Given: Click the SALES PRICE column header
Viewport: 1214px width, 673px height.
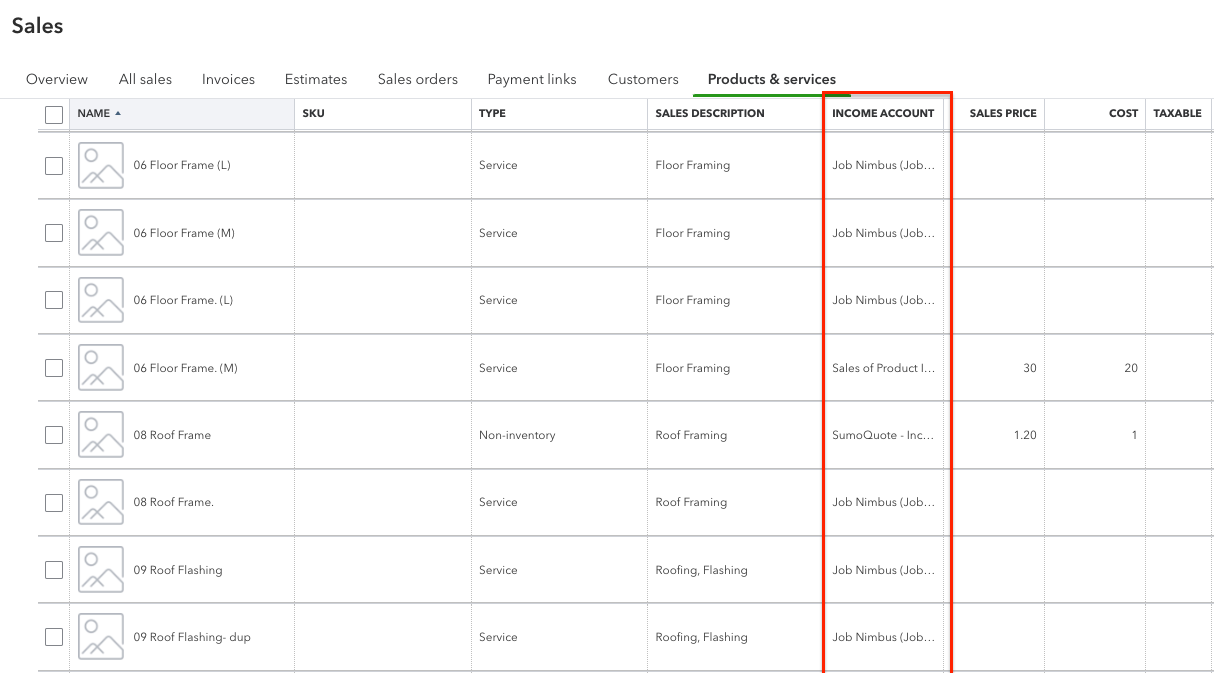Looking at the screenshot, I should pyautogui.click(x=1003, y=113).
